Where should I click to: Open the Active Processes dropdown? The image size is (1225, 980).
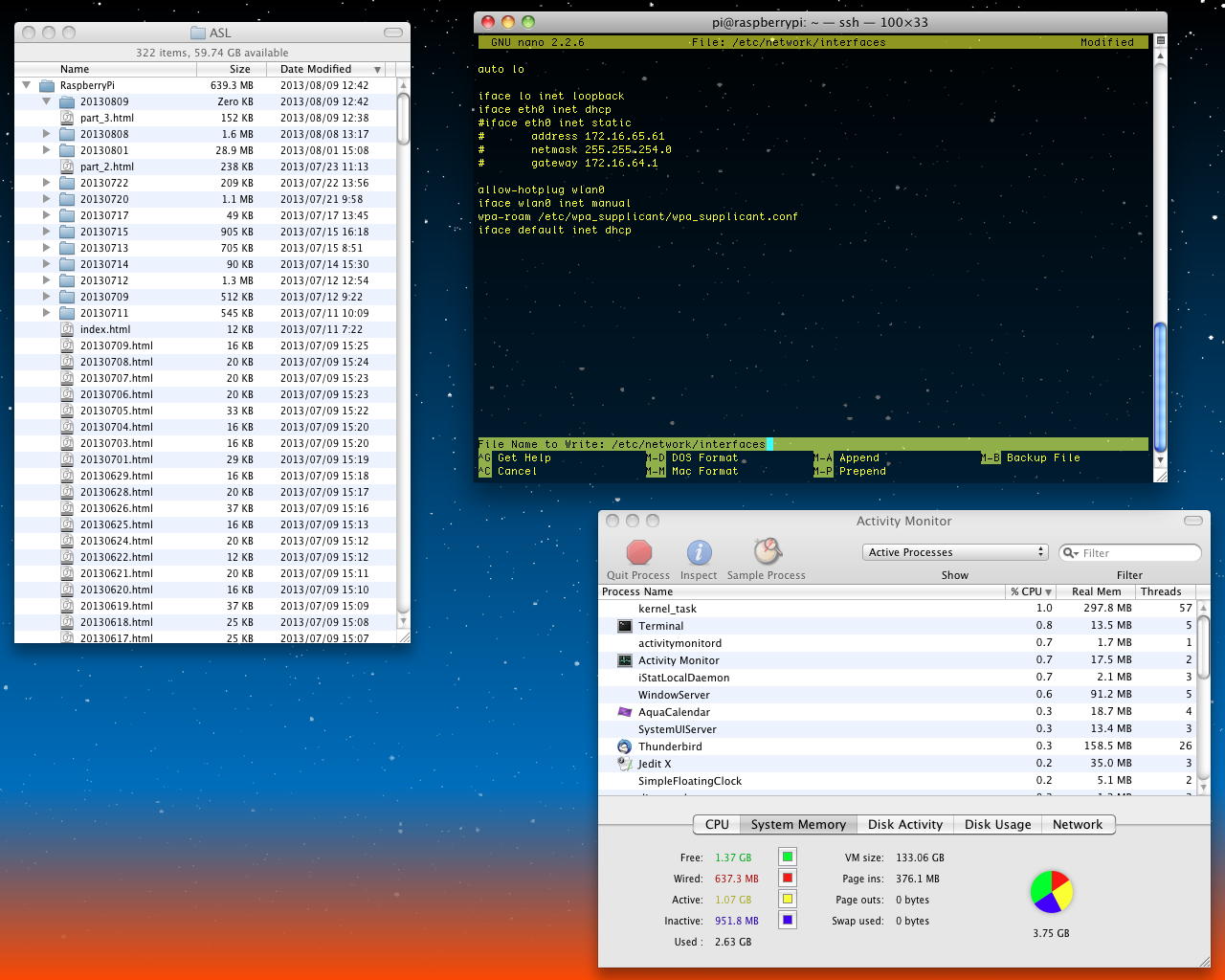pyautogui.click(x=954, y=552)
